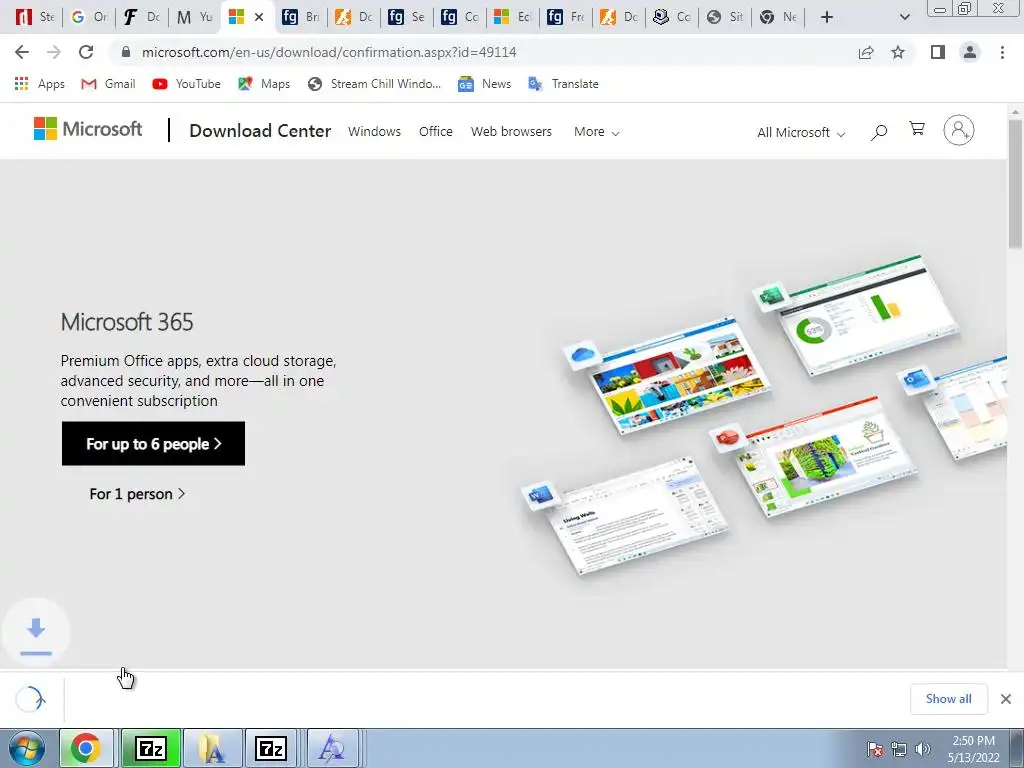This screenshot has height=768, width=1024.
Task: Open the News bookmark
Action: pyautogui.click(x=485, y=84)
